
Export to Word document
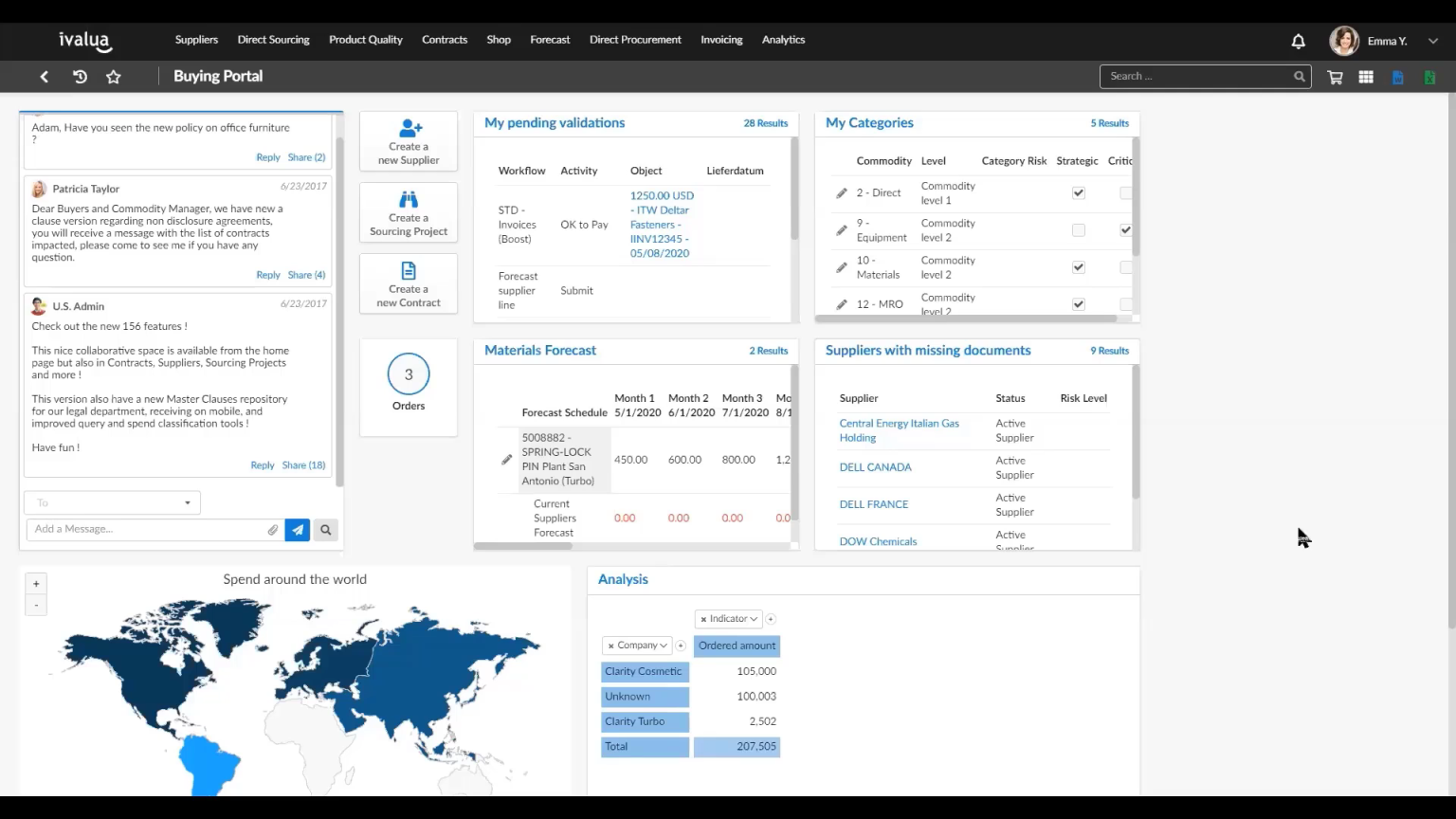[x=1397, y=76]
